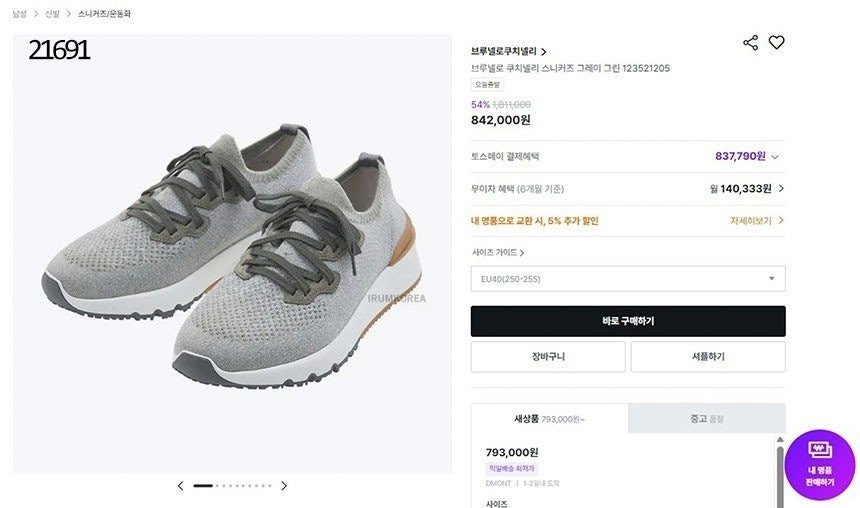Image resolution: width=860 pixels, height=508 pixels.
Task: Open the purple 내 명품 판매하기 floating button
Action: (819, 464)
